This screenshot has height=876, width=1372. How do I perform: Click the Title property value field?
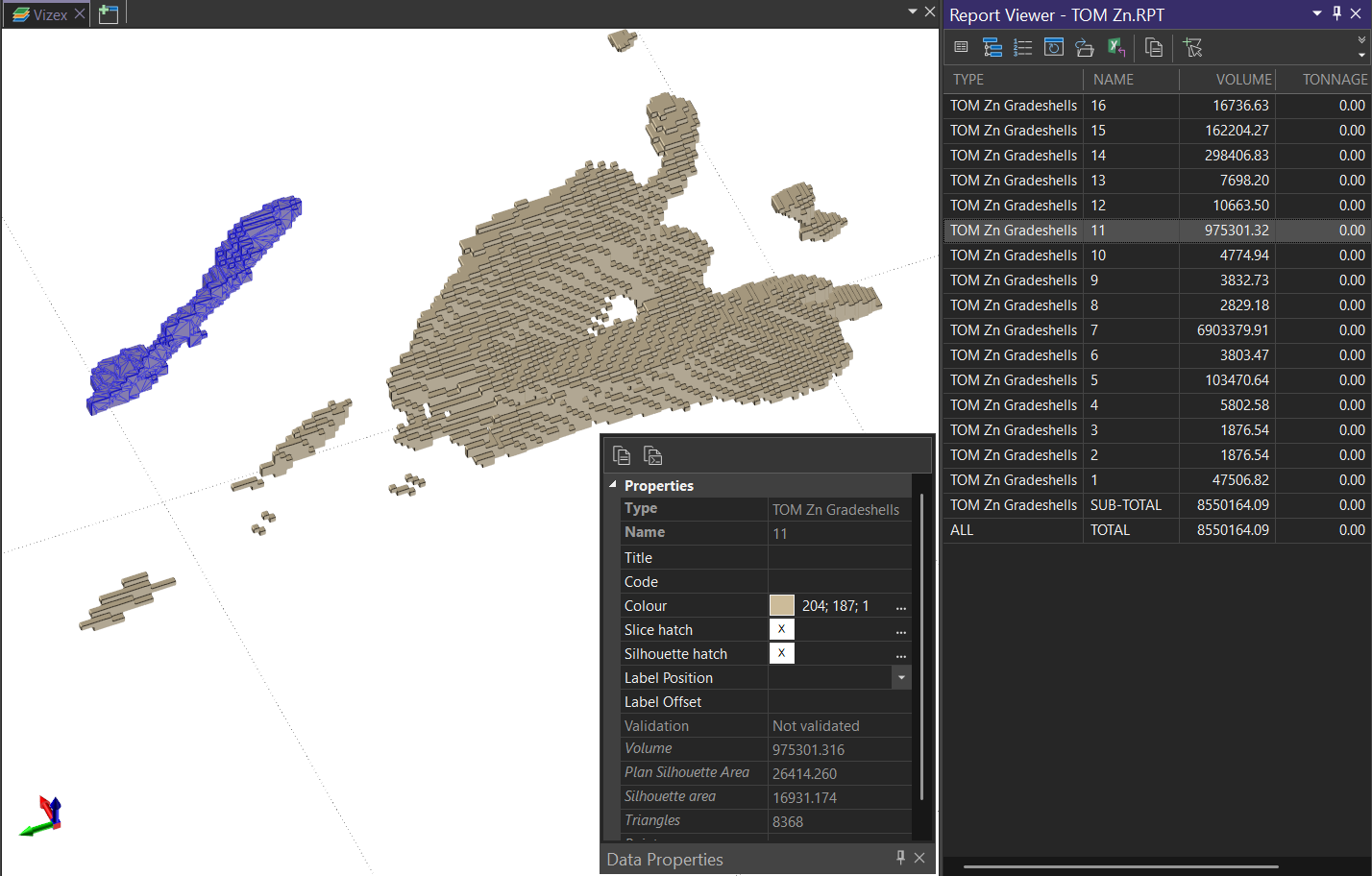click(x=840, y=557)
